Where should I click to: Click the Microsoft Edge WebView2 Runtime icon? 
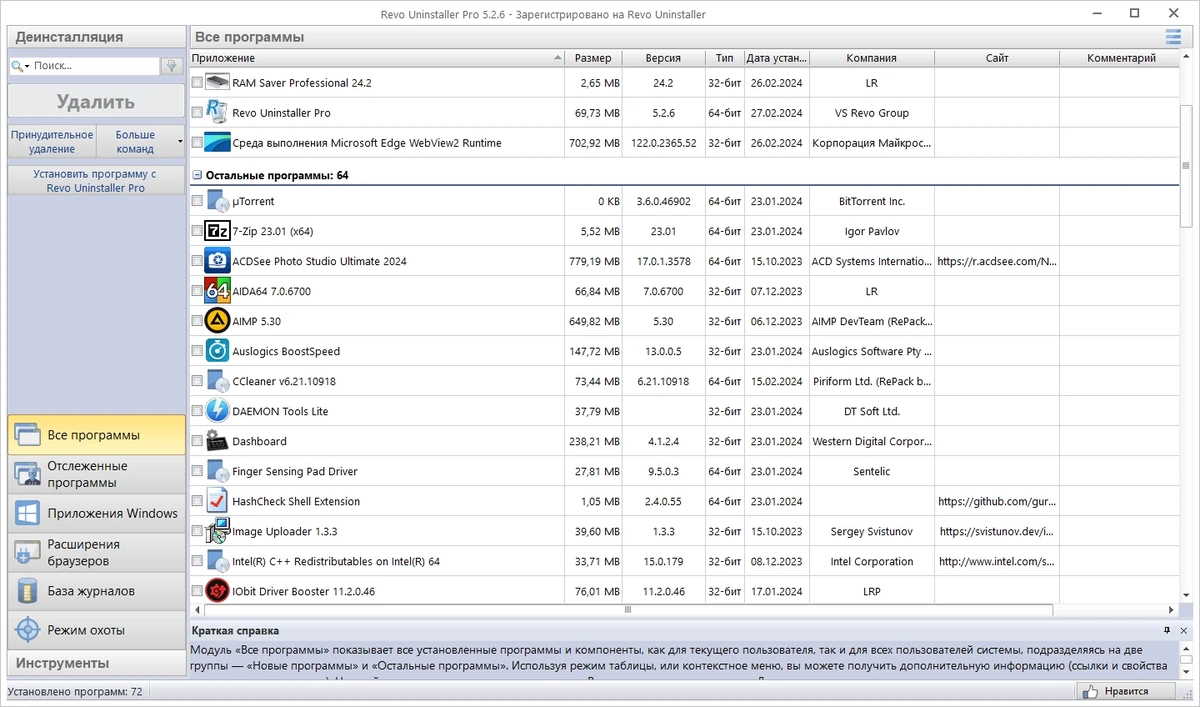tap(217, 143)
